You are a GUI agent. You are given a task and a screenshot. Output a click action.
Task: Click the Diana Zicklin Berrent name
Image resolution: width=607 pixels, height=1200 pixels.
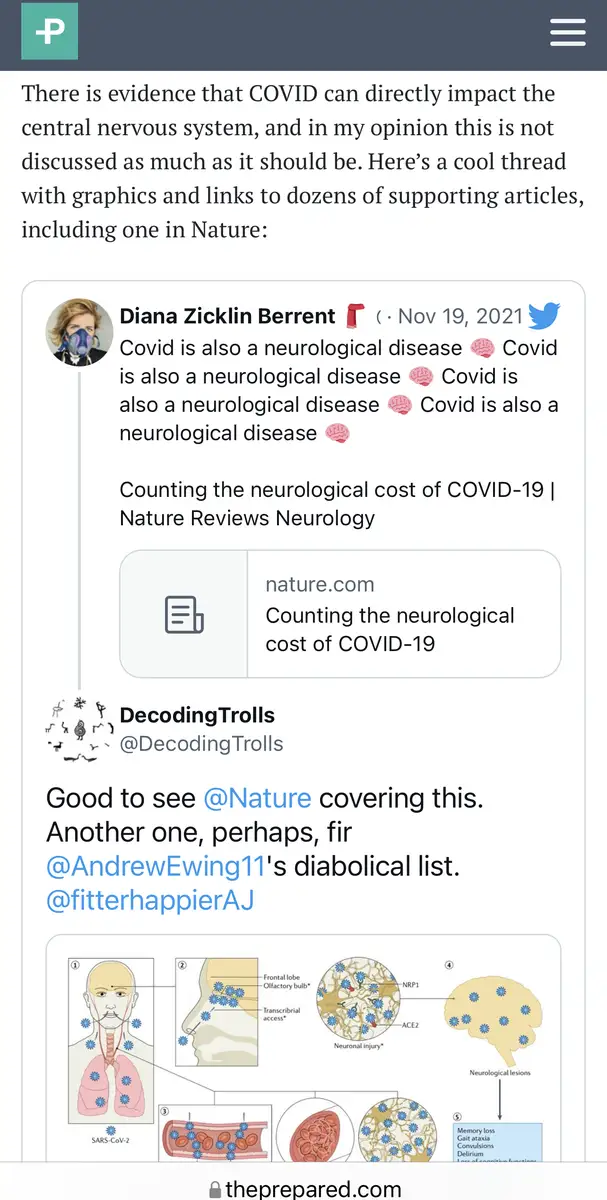pyautogui.click(x=227, y=316)
